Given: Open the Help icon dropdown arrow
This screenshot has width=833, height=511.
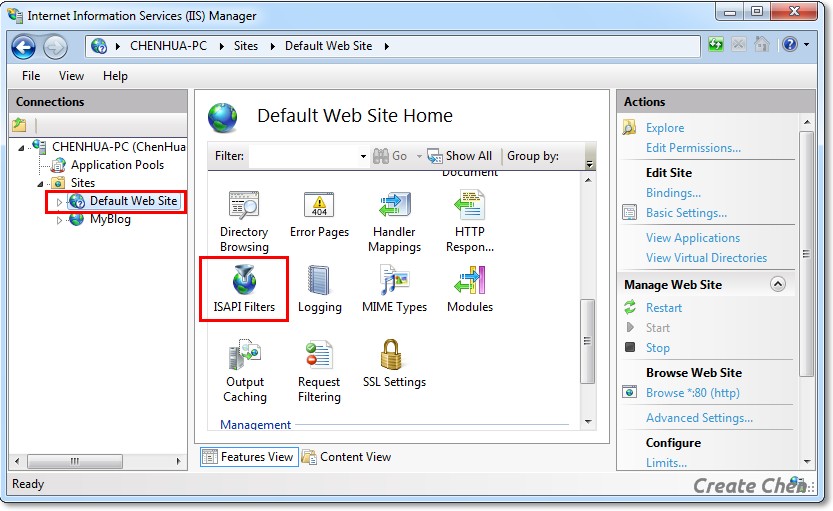Looking at the screenshot, I should (806, 45).
